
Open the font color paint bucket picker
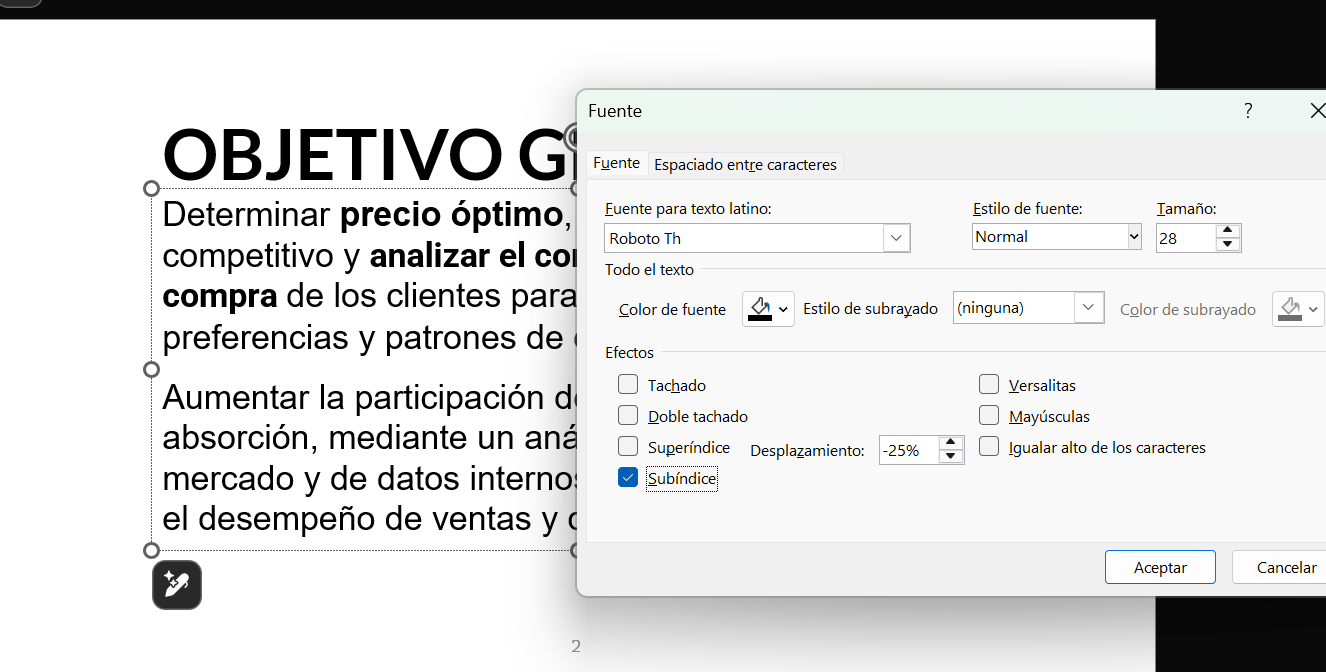(768, 309)
